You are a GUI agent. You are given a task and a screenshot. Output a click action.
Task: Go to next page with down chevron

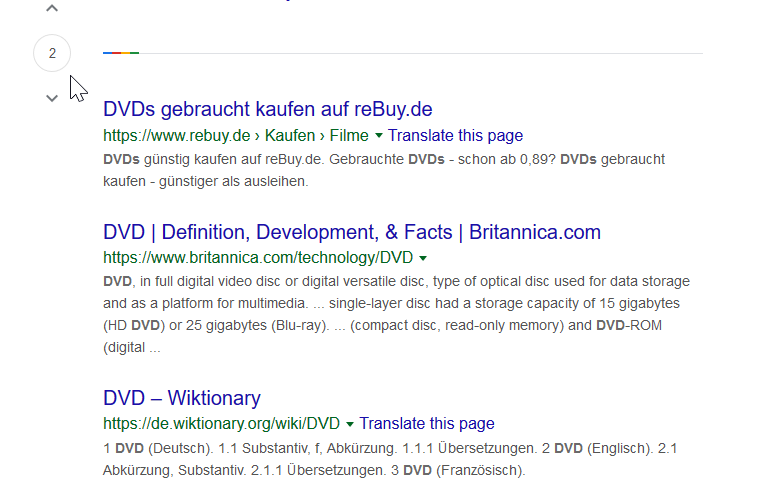click(52, 98)
